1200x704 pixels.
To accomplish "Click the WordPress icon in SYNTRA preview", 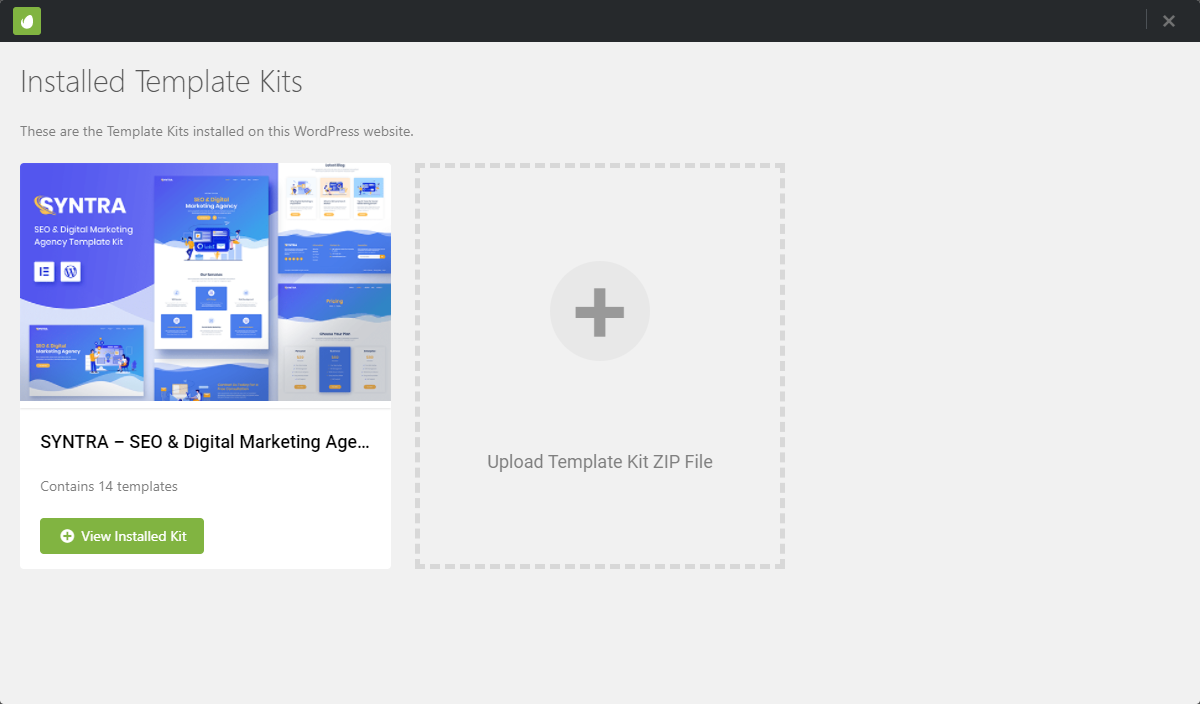I will coord(71,271).
